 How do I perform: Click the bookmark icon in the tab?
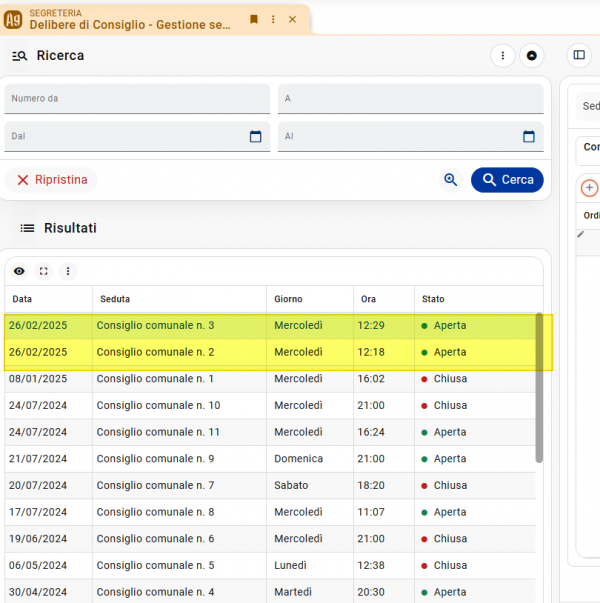[254, 19]
